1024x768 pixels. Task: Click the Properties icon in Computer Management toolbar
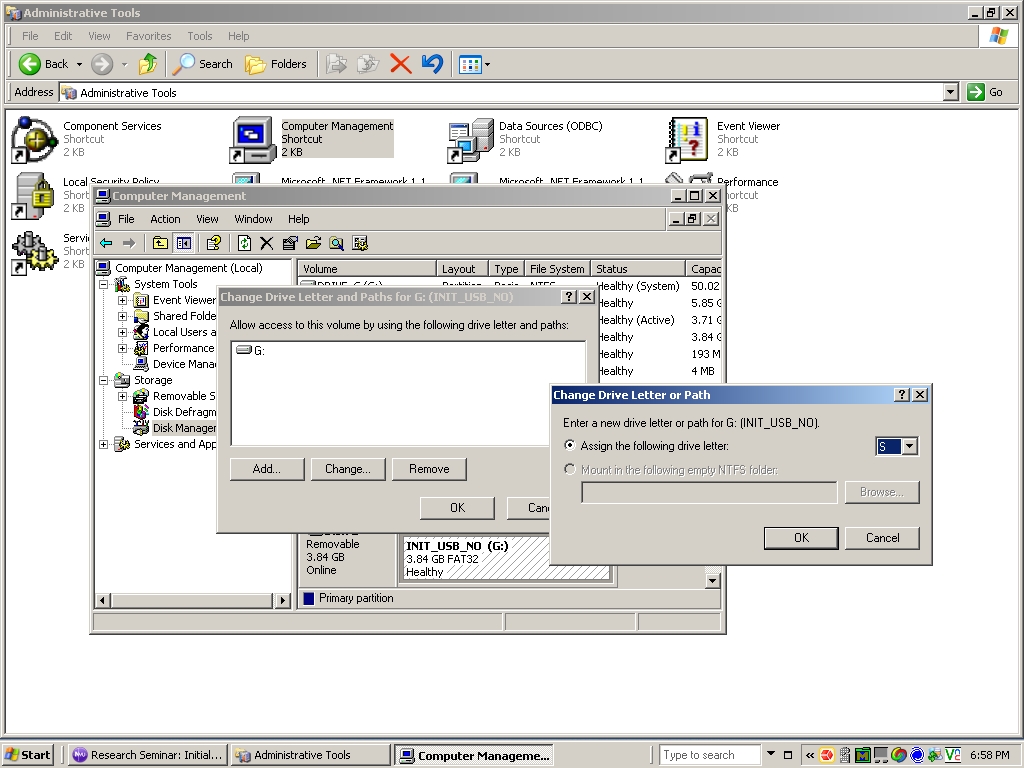click(290, 243)
